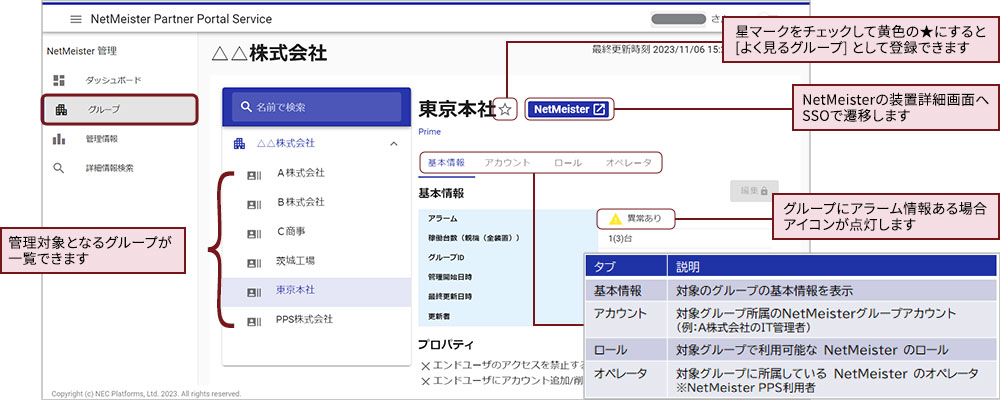Click the 1(3)台 device count value

pos(619,239)
